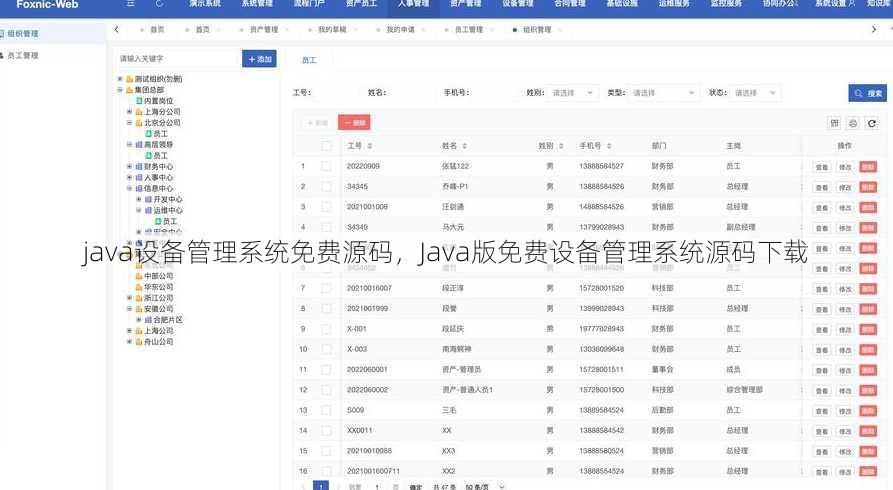Click 查看 for row 张猛122
This screenshot has height=490, width=893.
point(821,167)
